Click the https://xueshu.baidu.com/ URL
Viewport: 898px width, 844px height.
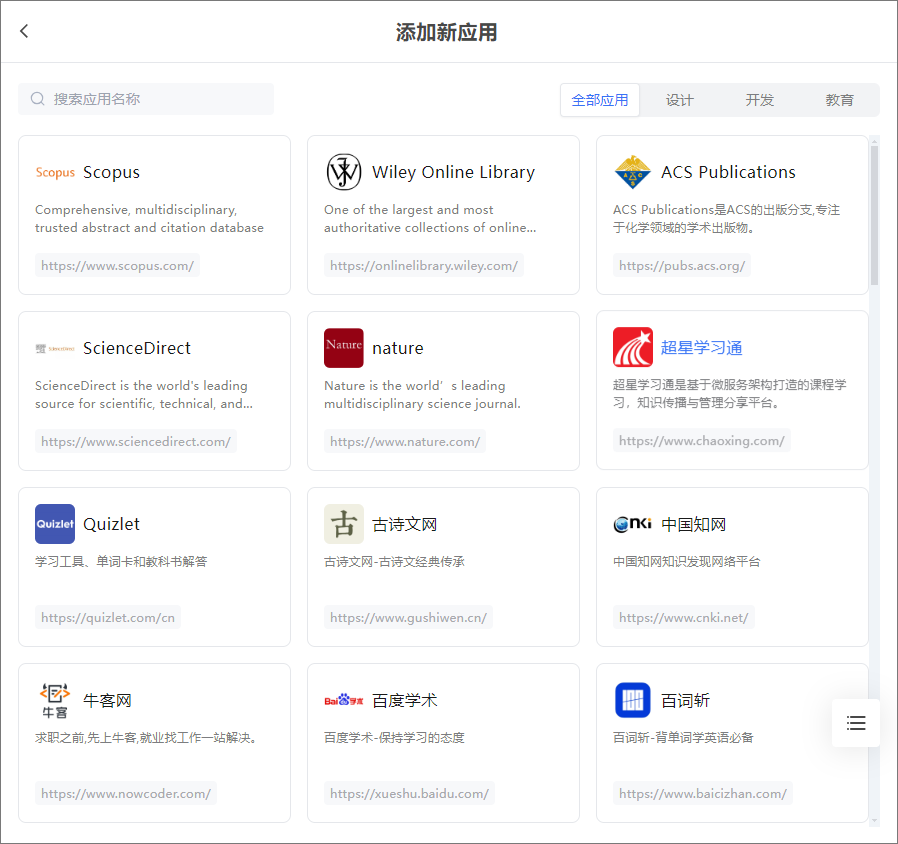(409, 794)
